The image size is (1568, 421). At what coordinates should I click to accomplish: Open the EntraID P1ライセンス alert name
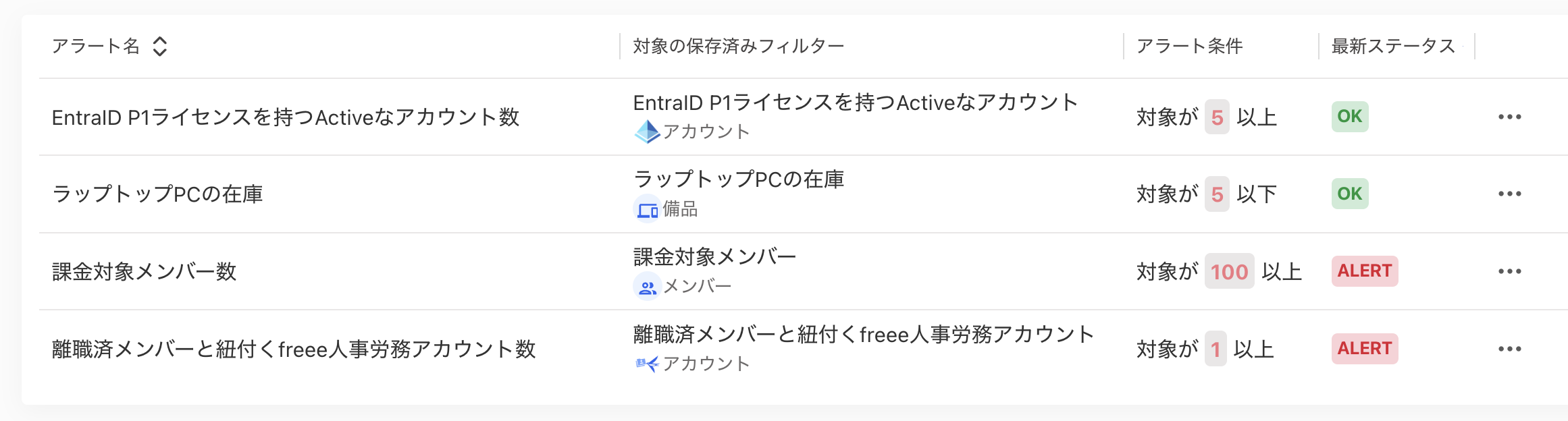[285, 117]
